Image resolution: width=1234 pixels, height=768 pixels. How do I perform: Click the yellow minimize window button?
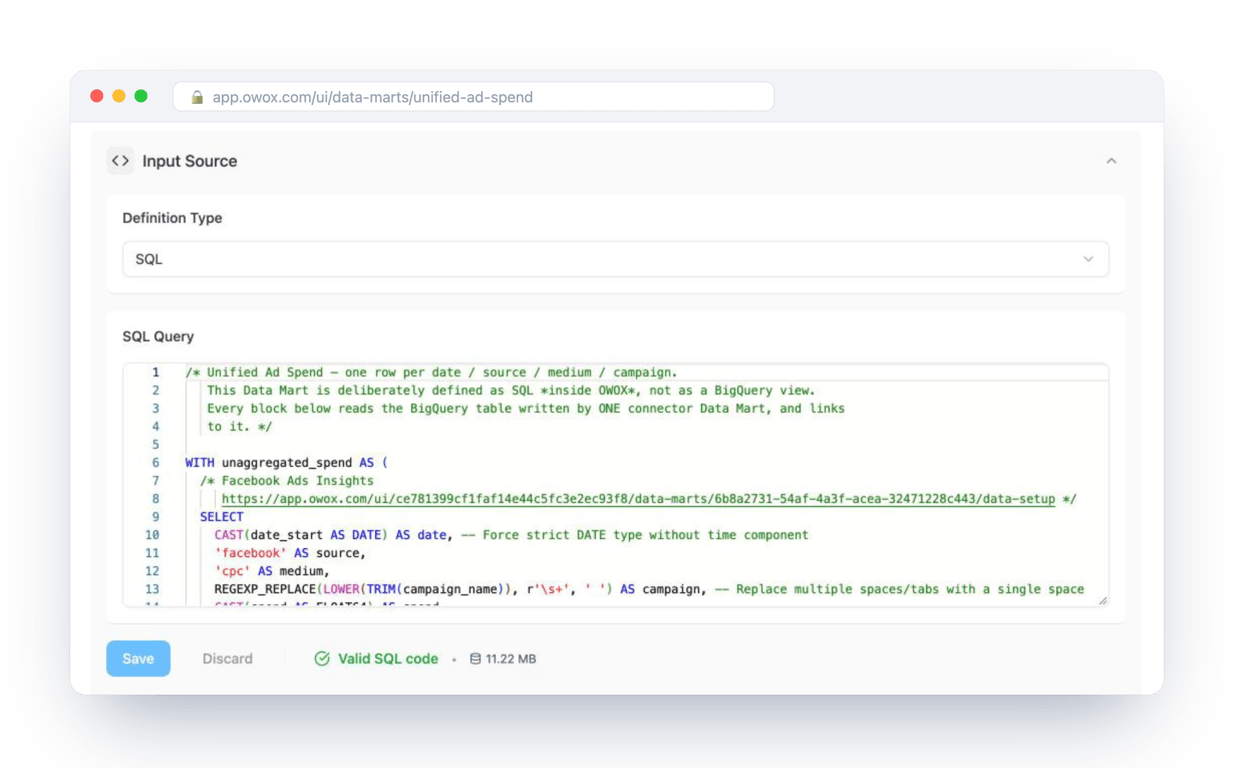(x=119, y=96)
